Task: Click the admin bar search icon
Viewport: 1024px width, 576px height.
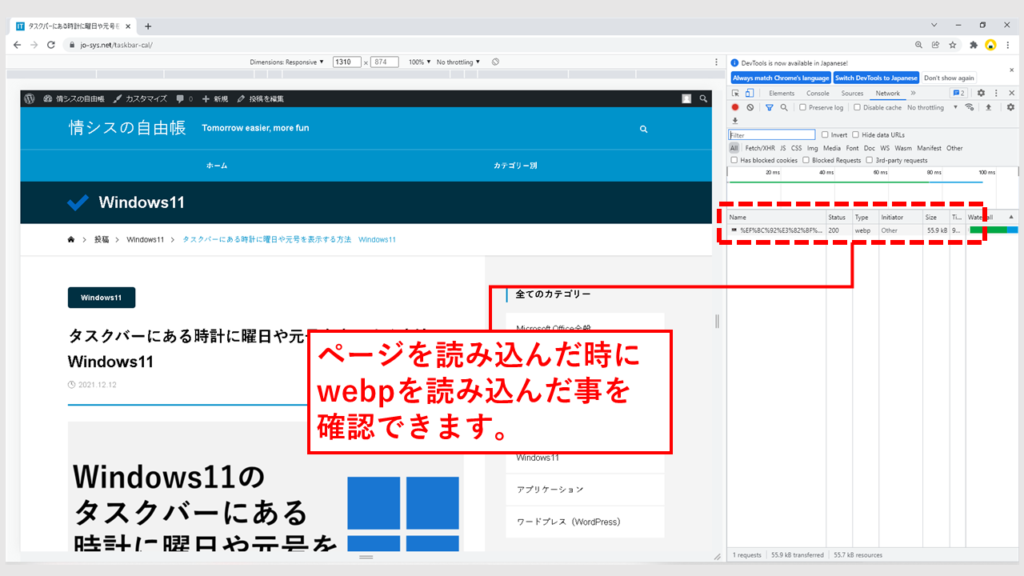Action: point(703,99)
